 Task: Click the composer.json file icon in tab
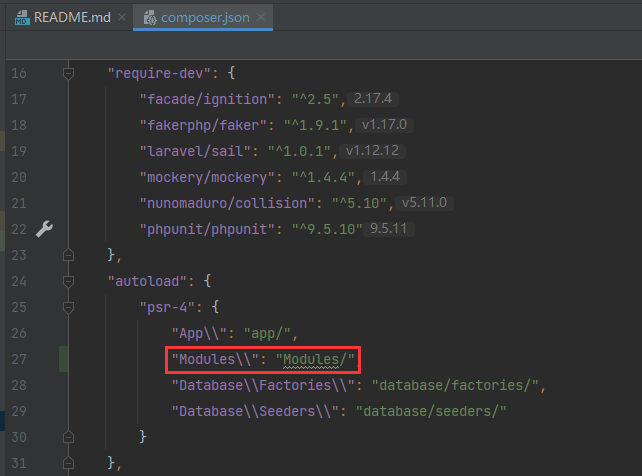(148, 18)
